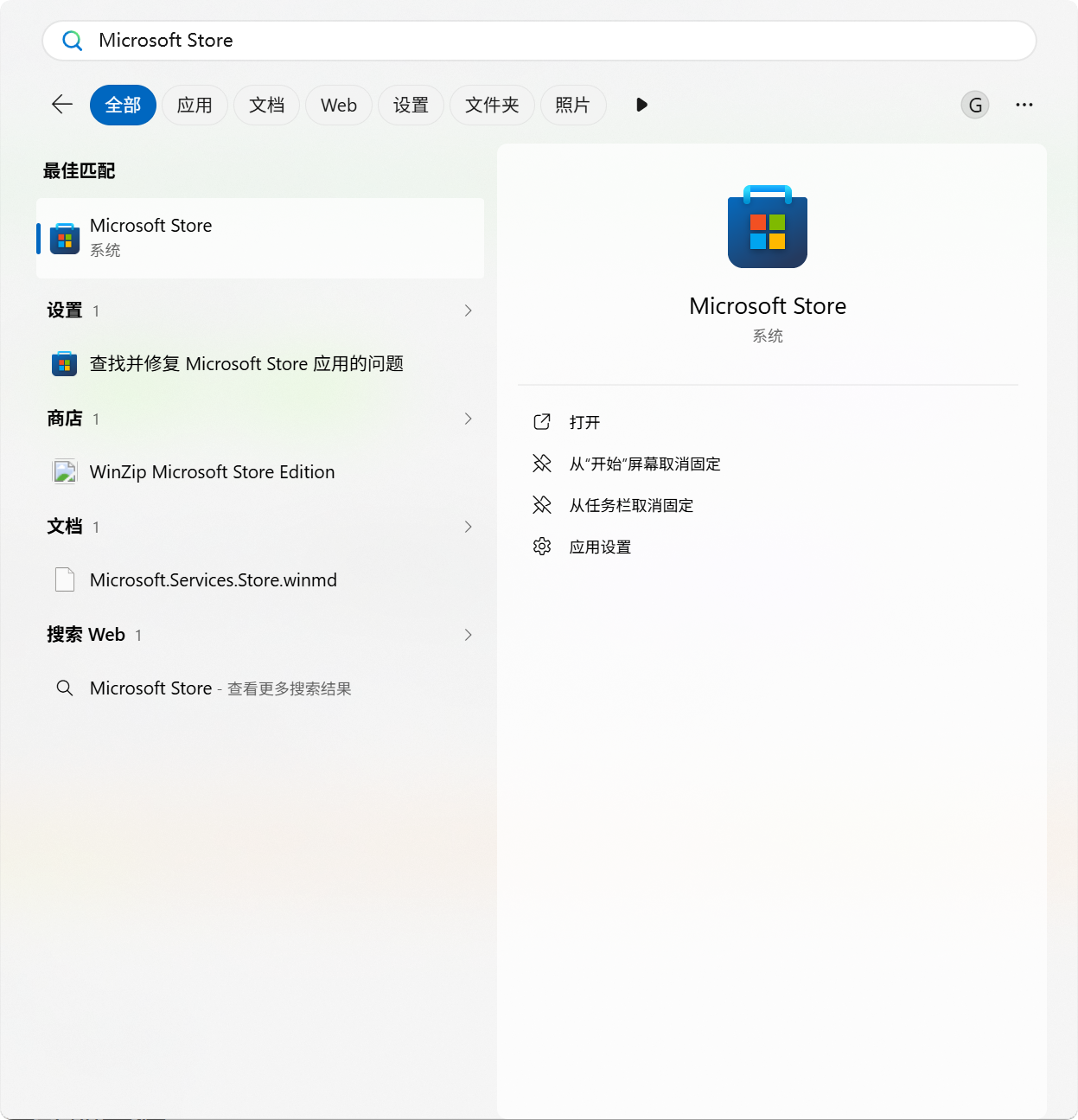Viewport: 1078px width, 1120px height.
Task: Switch to the 照片 filter tab
Action: point(572,106)
